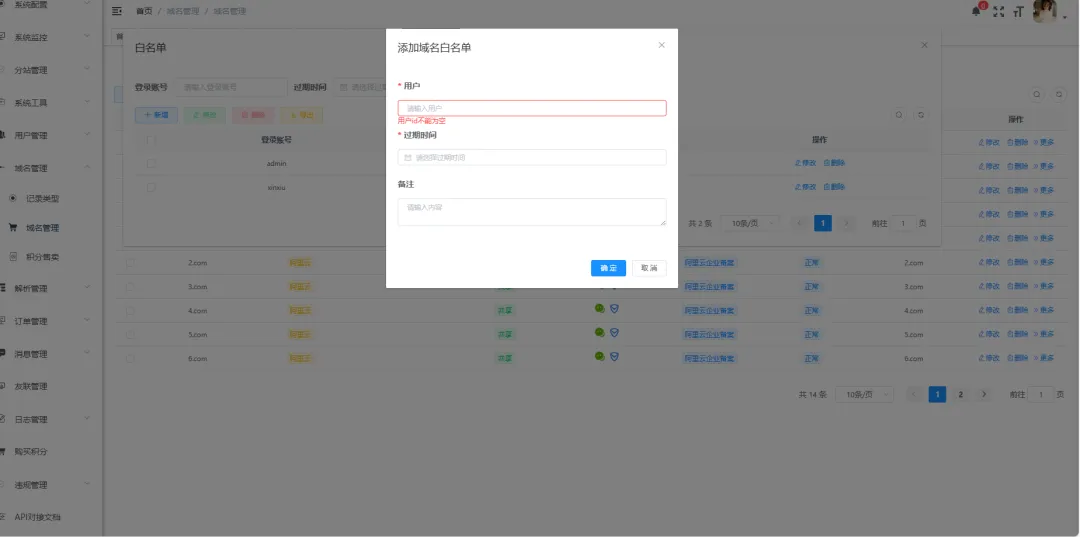This screenshot has height=537, width=1080.
Task: Click the font size icon in header
Action: 1018,11
